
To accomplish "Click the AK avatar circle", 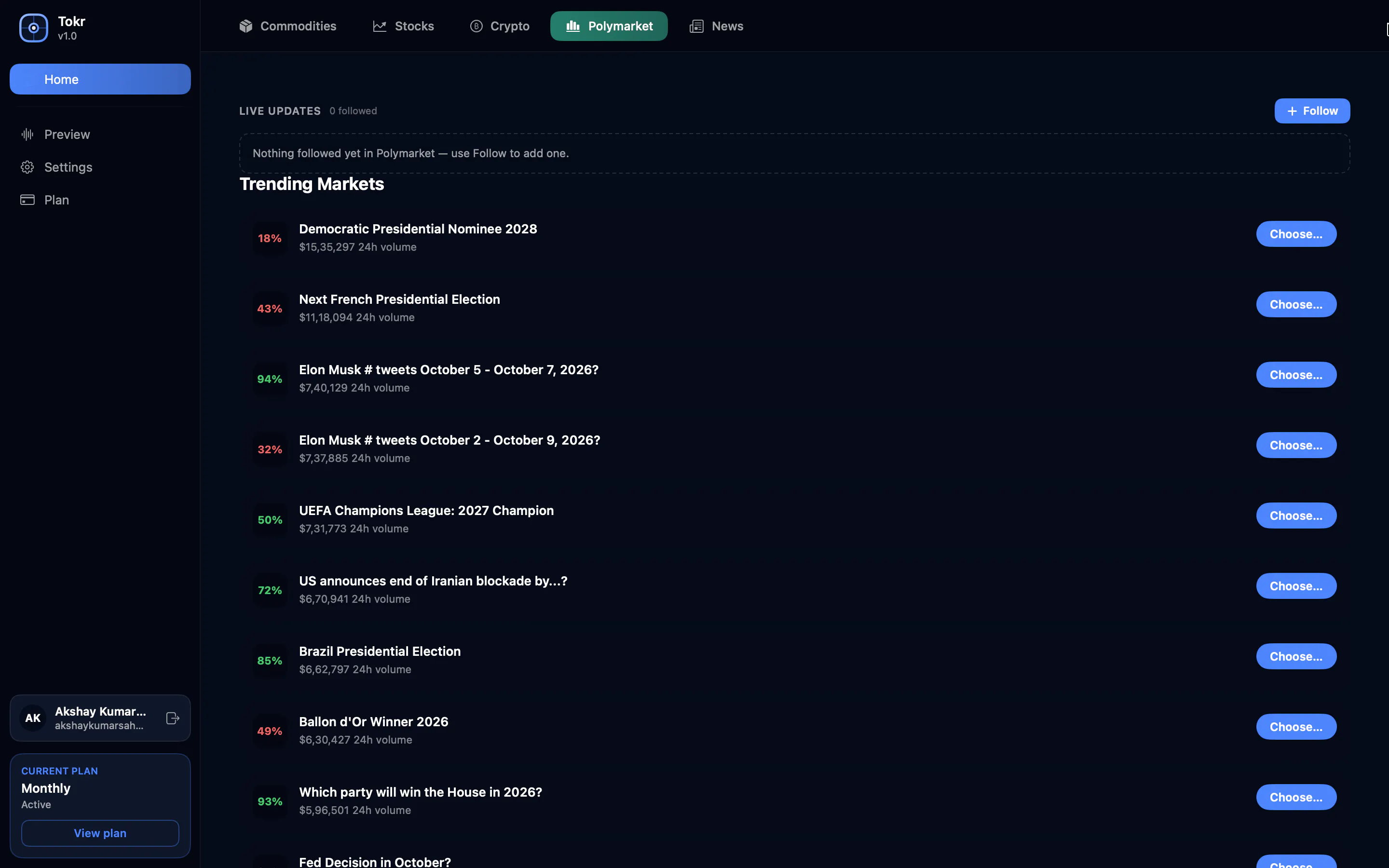I will [33, 718].
